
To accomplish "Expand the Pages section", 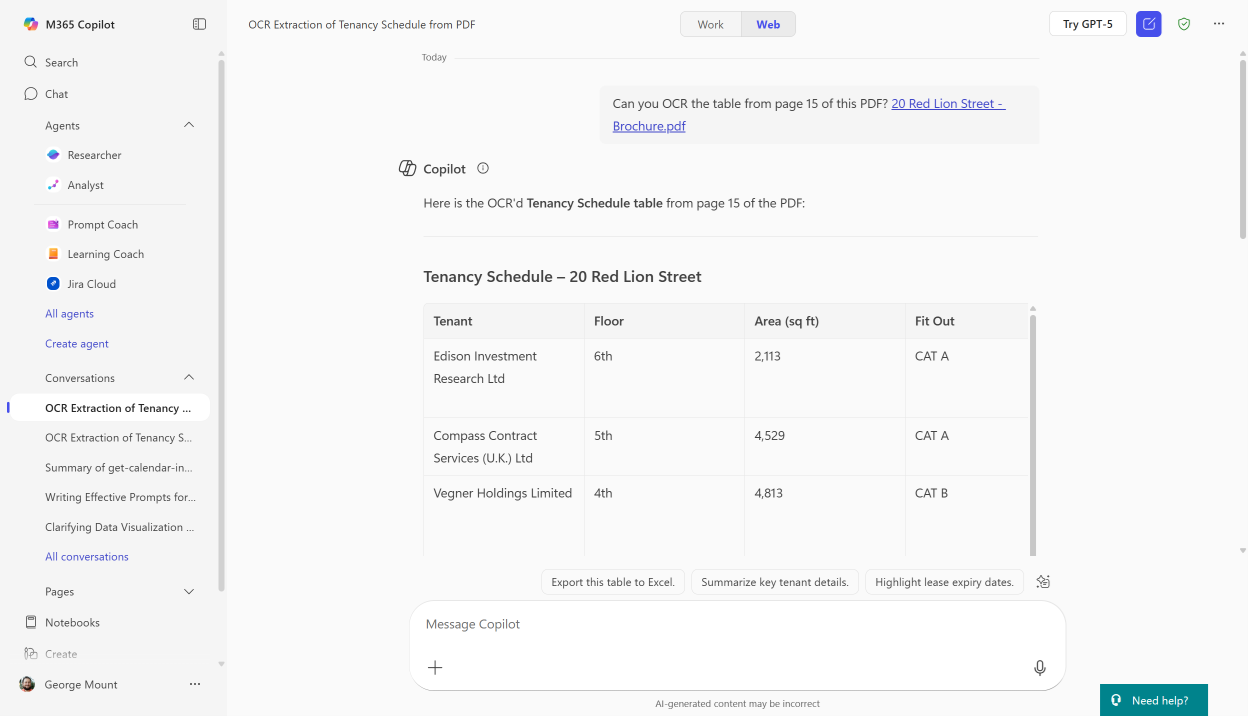I will click(189, 592).
